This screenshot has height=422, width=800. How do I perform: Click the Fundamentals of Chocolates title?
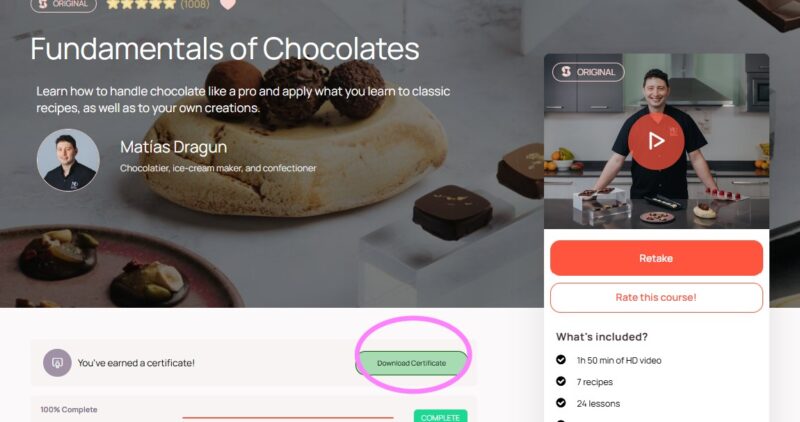[224, 49]
